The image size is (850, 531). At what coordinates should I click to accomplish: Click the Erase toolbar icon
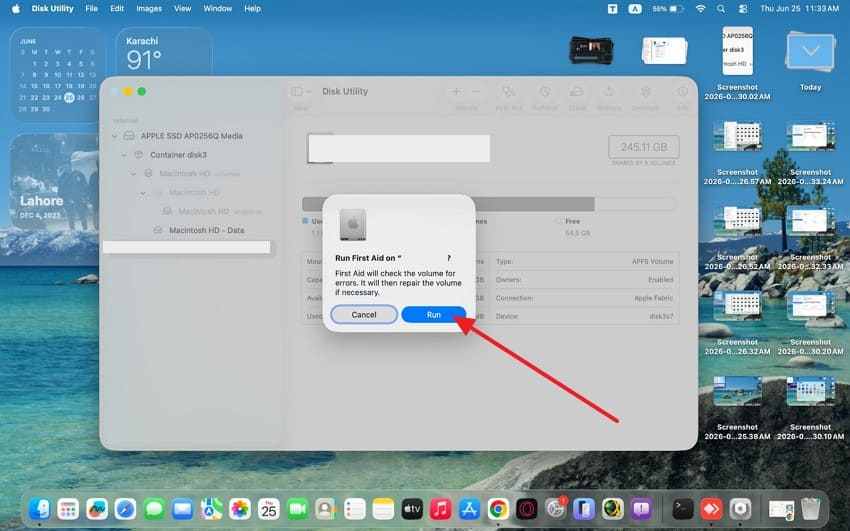[577, 92]
